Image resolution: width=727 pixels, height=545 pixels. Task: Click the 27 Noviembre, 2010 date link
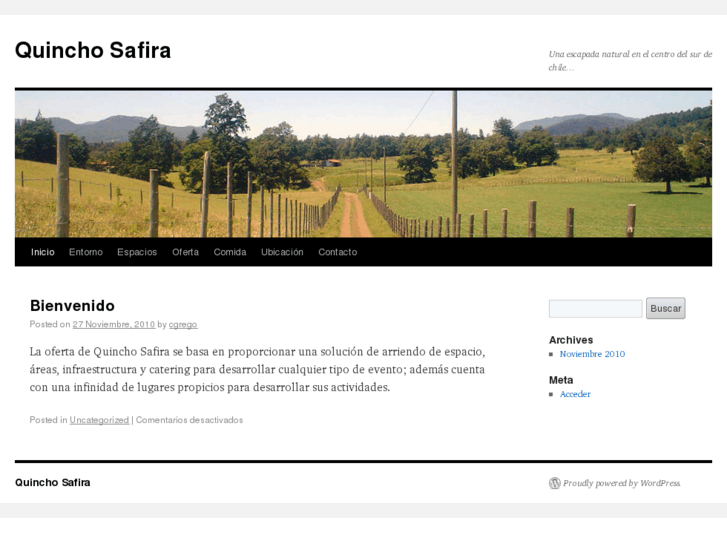tap(114, 324)
